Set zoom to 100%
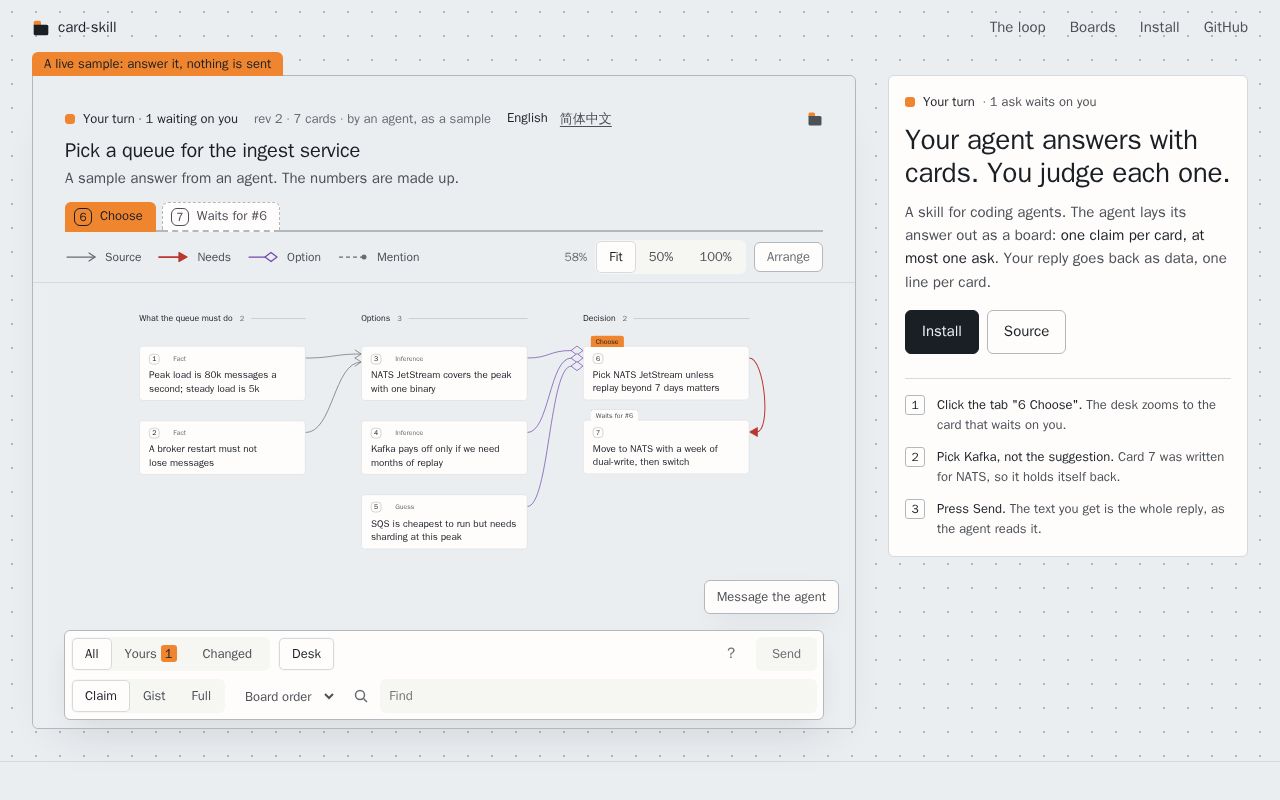Image resolution: width=1280 pixels, height=800 pixels. point(715,257)
